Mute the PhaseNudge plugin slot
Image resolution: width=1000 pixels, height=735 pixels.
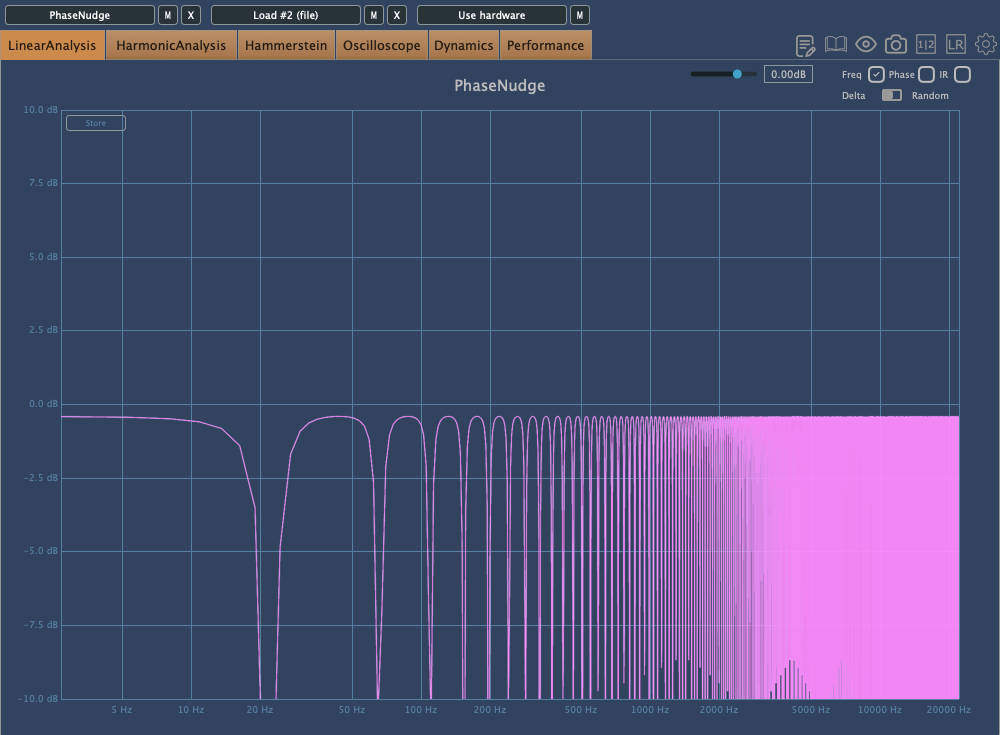pos(168,15)
